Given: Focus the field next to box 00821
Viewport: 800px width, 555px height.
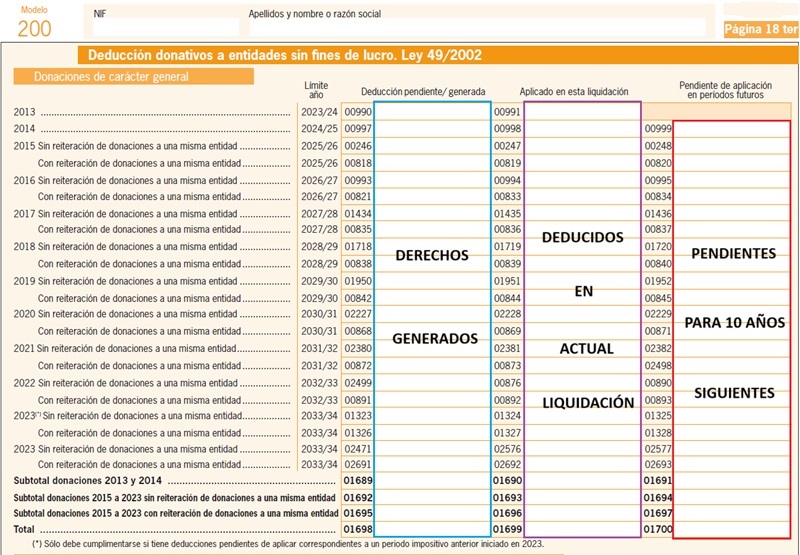Looking at the screenshot, I should tap(433, 196).
